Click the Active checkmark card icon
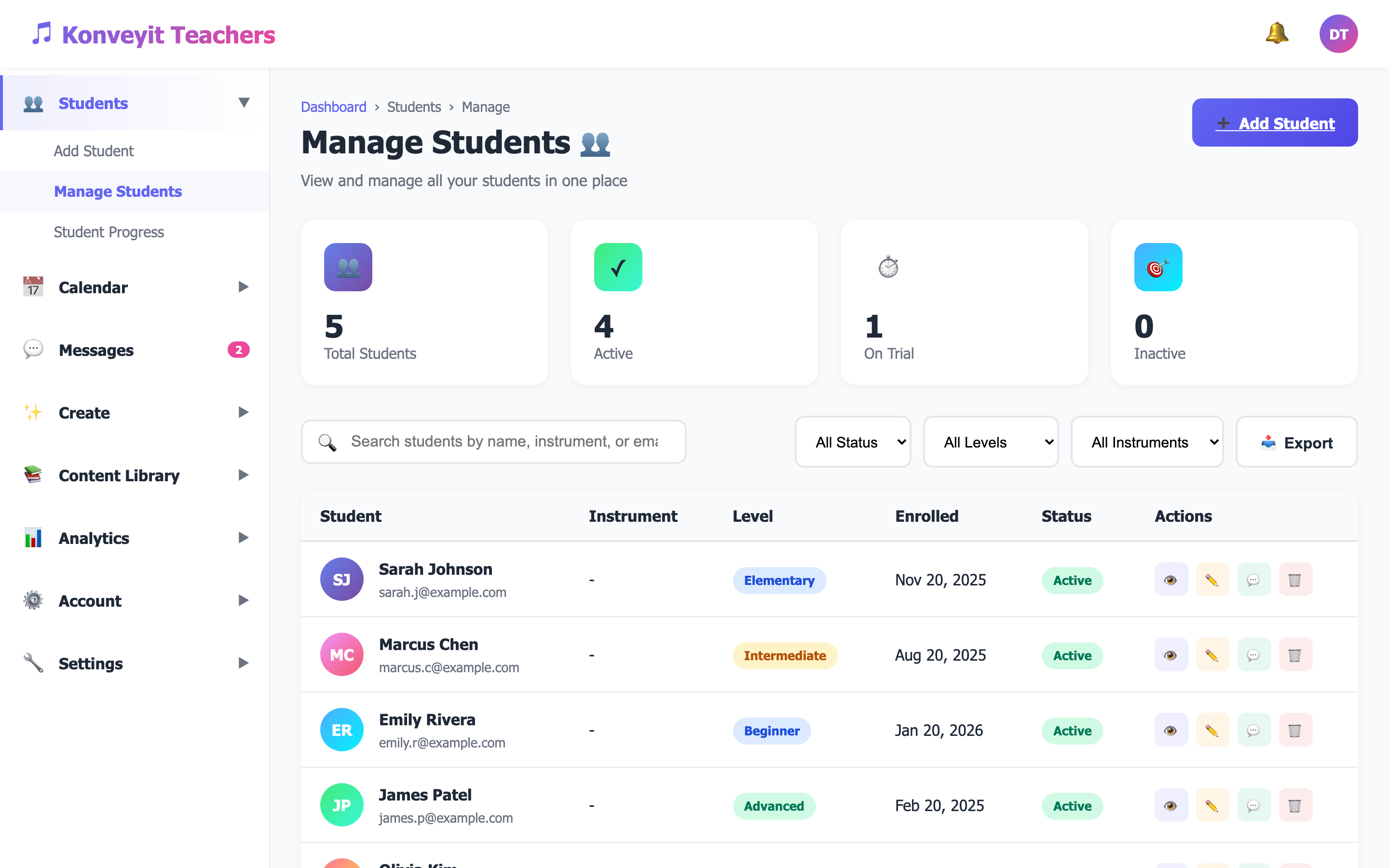The width and height of the screenshot is (1389, 868). [x=618, y=267]
